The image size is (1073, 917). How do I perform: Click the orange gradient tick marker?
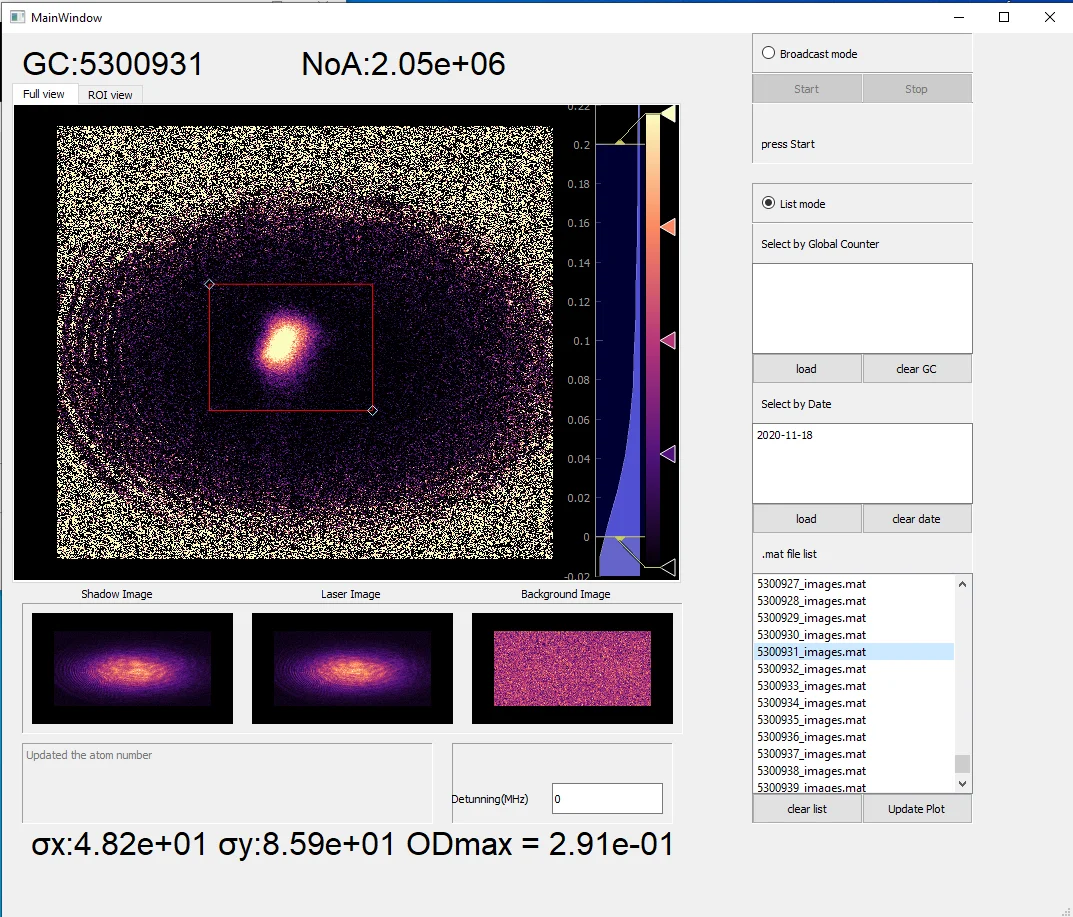coord(668,228)
